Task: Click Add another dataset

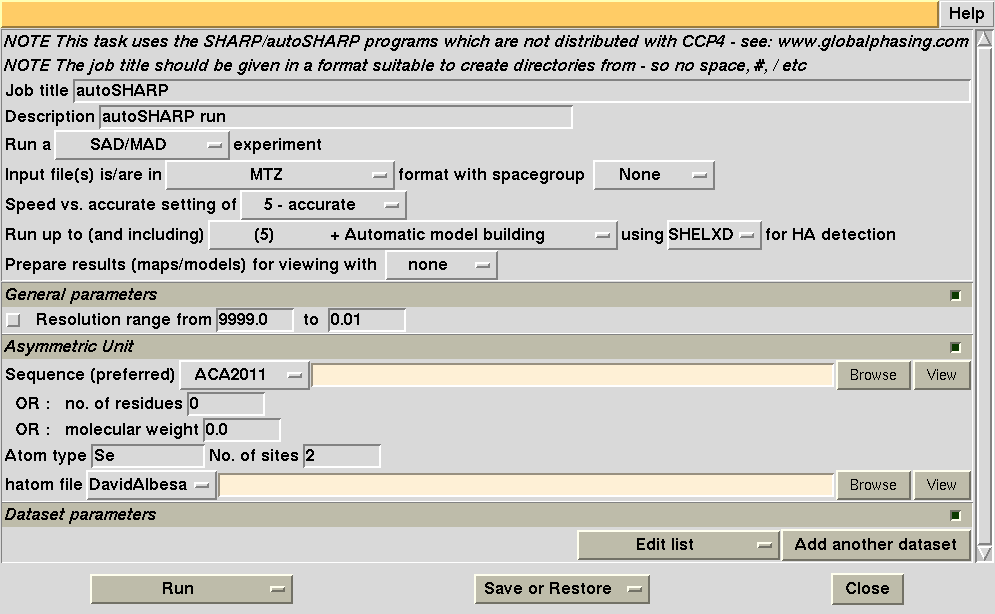Action: coord(876,545)
